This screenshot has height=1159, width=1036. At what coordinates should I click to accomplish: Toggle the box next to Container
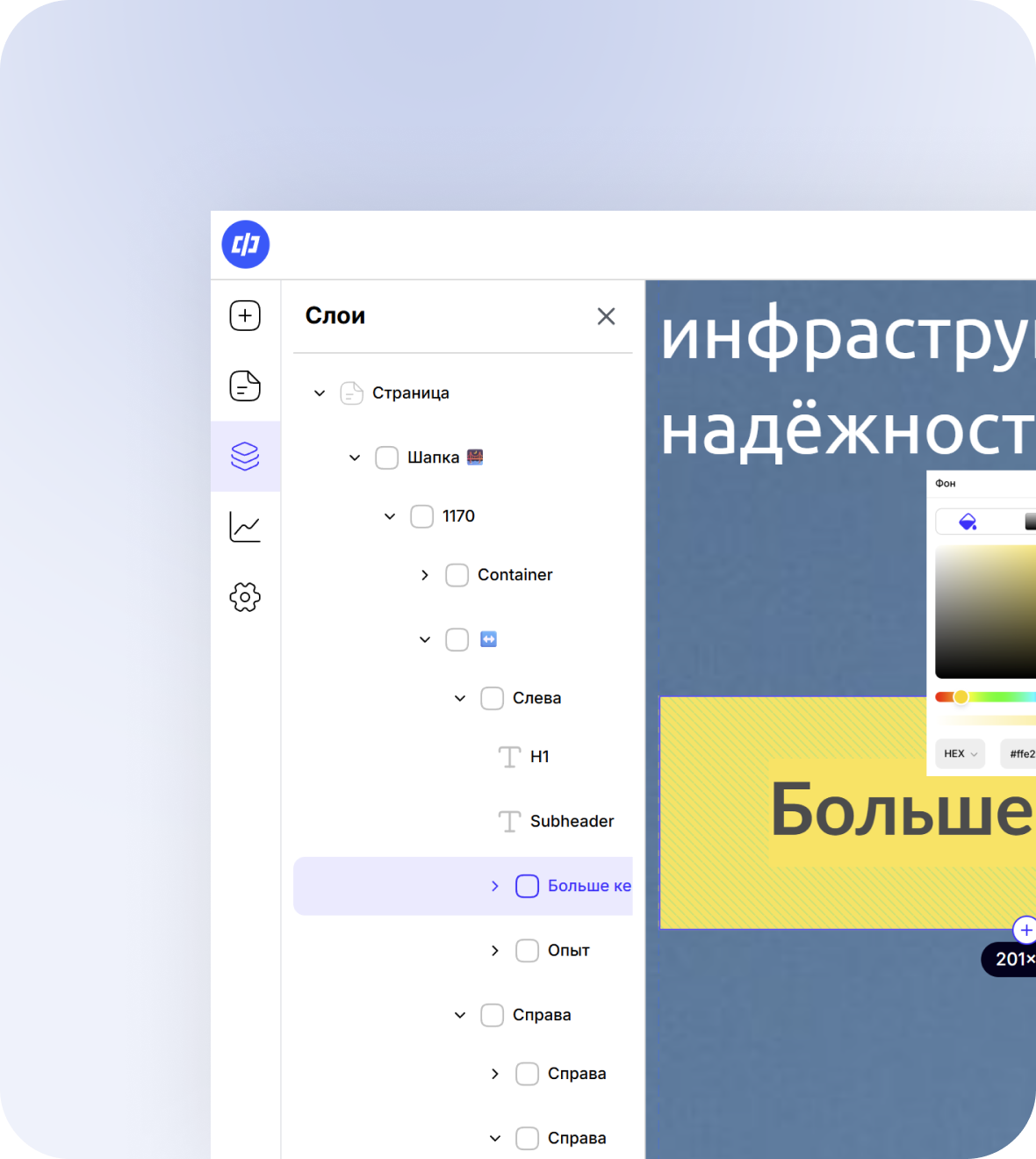(x=457, y=575)
